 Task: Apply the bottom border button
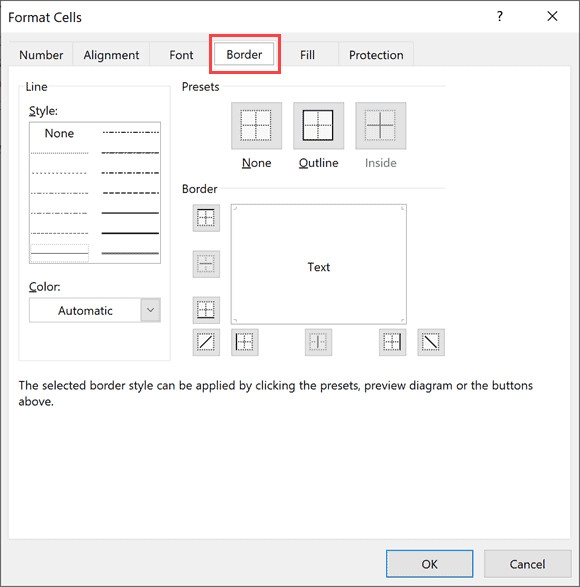click(206, 310)
